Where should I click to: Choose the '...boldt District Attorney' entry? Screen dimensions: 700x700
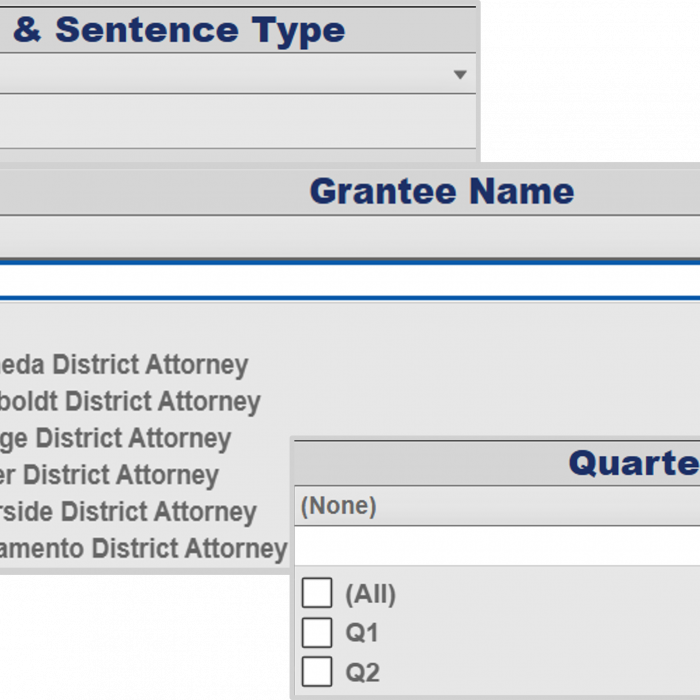tap(130, 402)
